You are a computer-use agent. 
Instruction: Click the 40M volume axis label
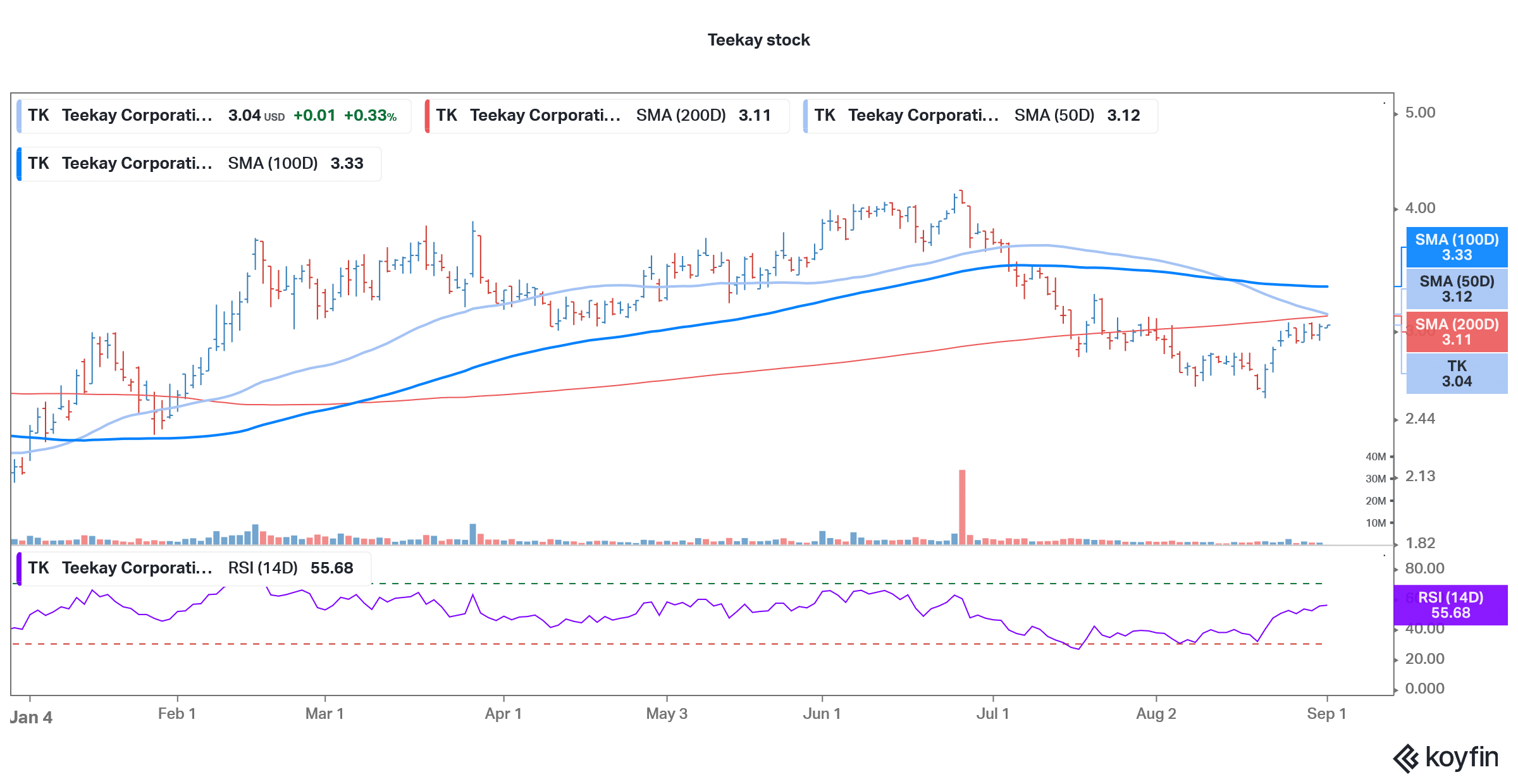click(x=1376, y=456)
